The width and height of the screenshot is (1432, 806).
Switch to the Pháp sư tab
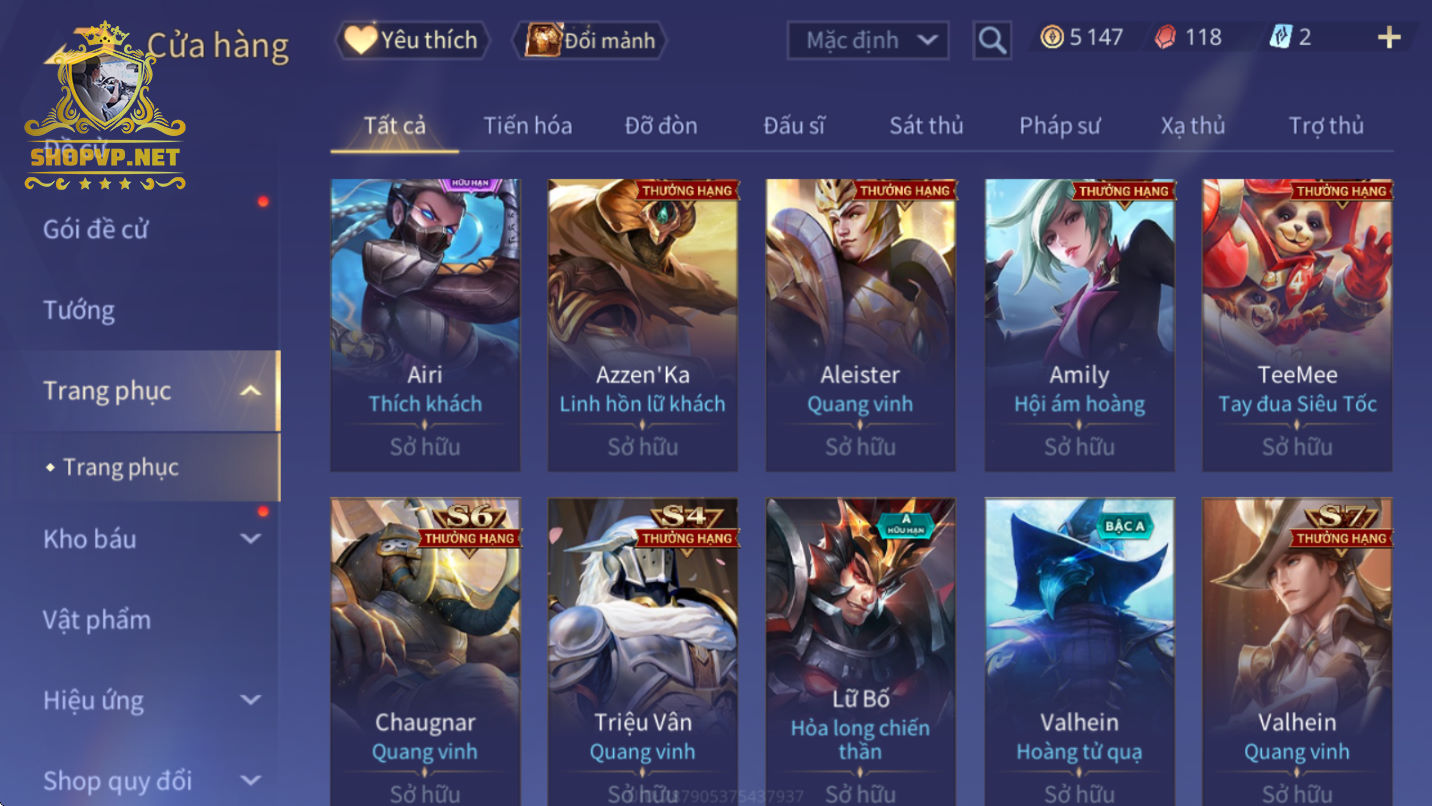point(1059,125)
